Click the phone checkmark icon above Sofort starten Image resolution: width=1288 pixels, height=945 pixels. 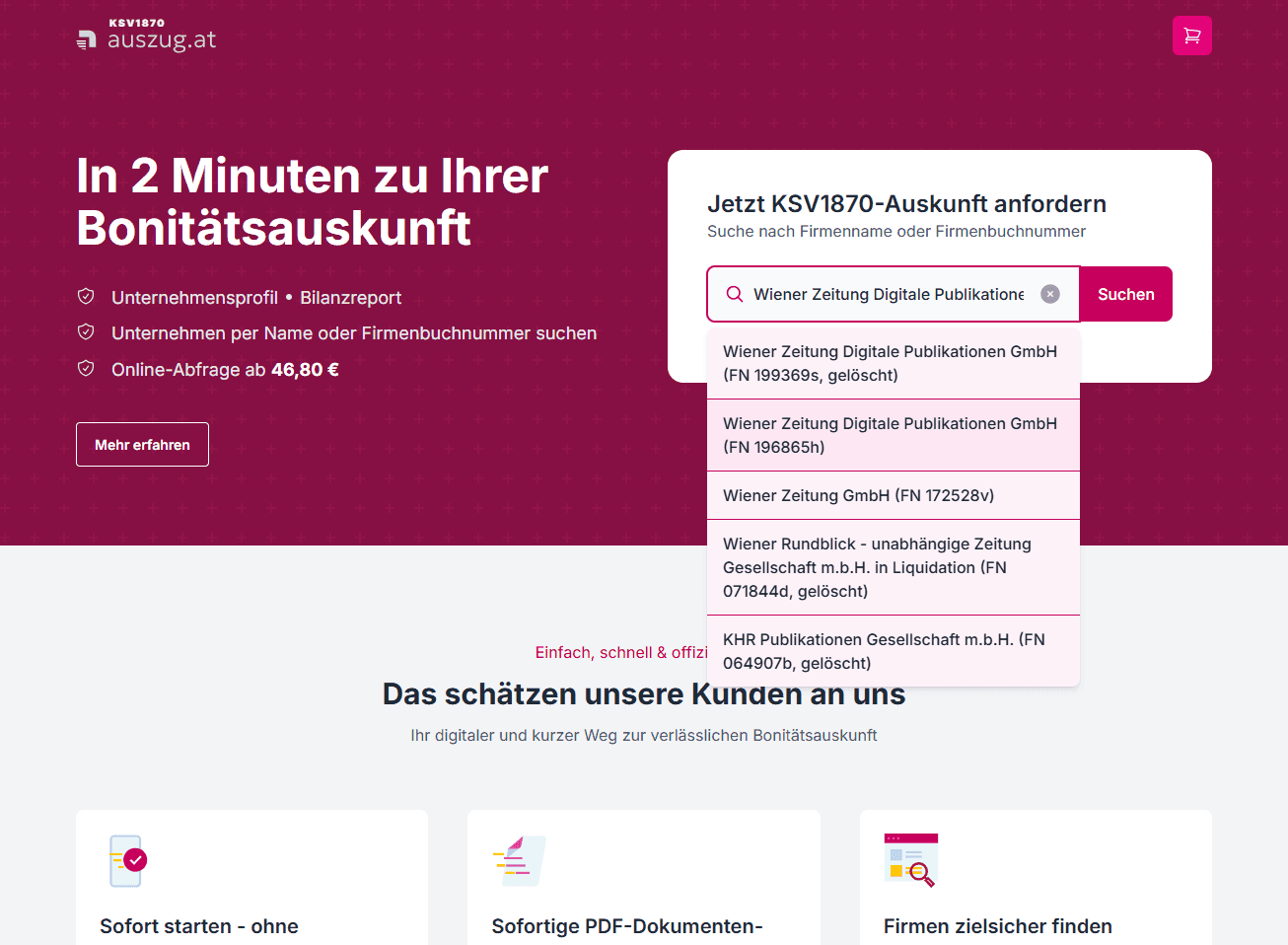point(127,860)
